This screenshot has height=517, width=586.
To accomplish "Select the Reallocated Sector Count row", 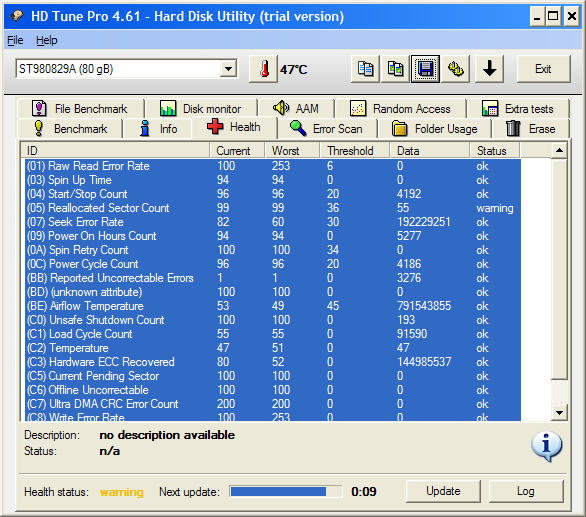I will (x=273, y=208).
